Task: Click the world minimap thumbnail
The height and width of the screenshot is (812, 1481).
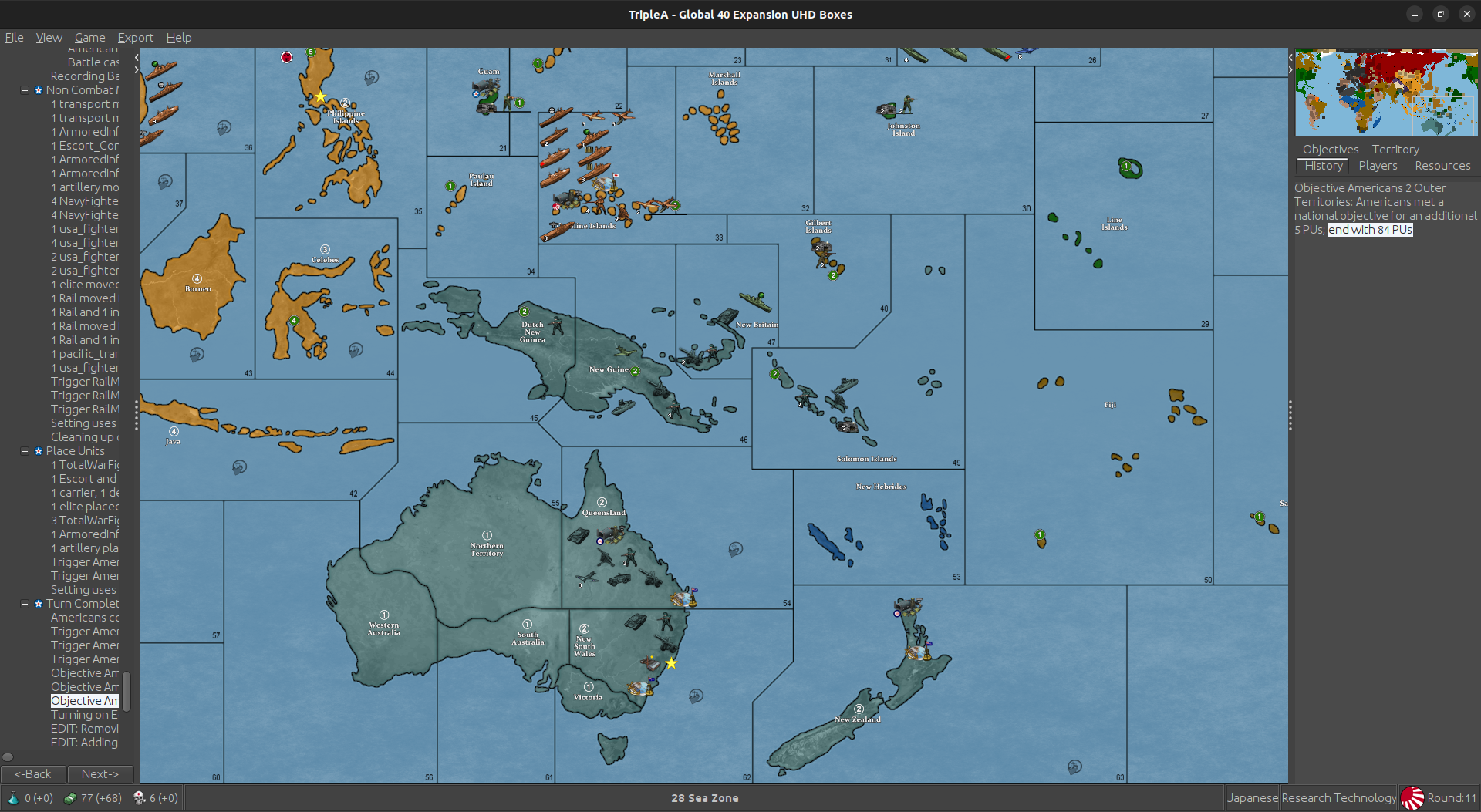Action: 1386,93
